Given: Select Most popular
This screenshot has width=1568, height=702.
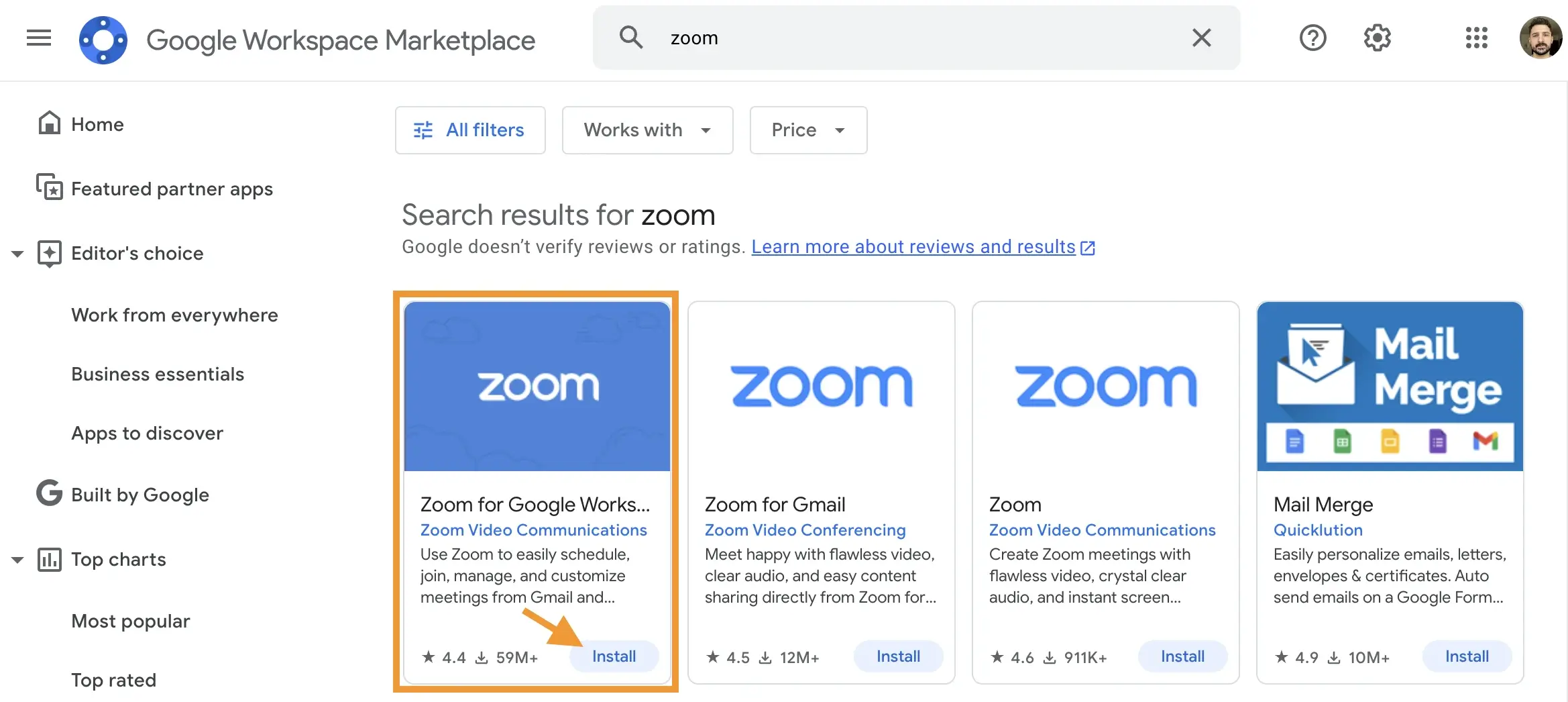Looking at the screenshot, I should tap(131, 621).
